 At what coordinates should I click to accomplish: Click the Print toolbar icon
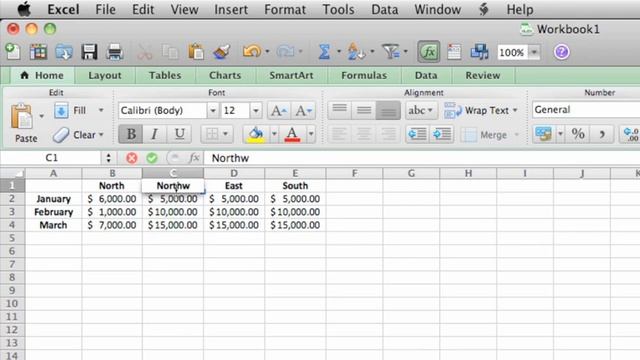(115, 52)
